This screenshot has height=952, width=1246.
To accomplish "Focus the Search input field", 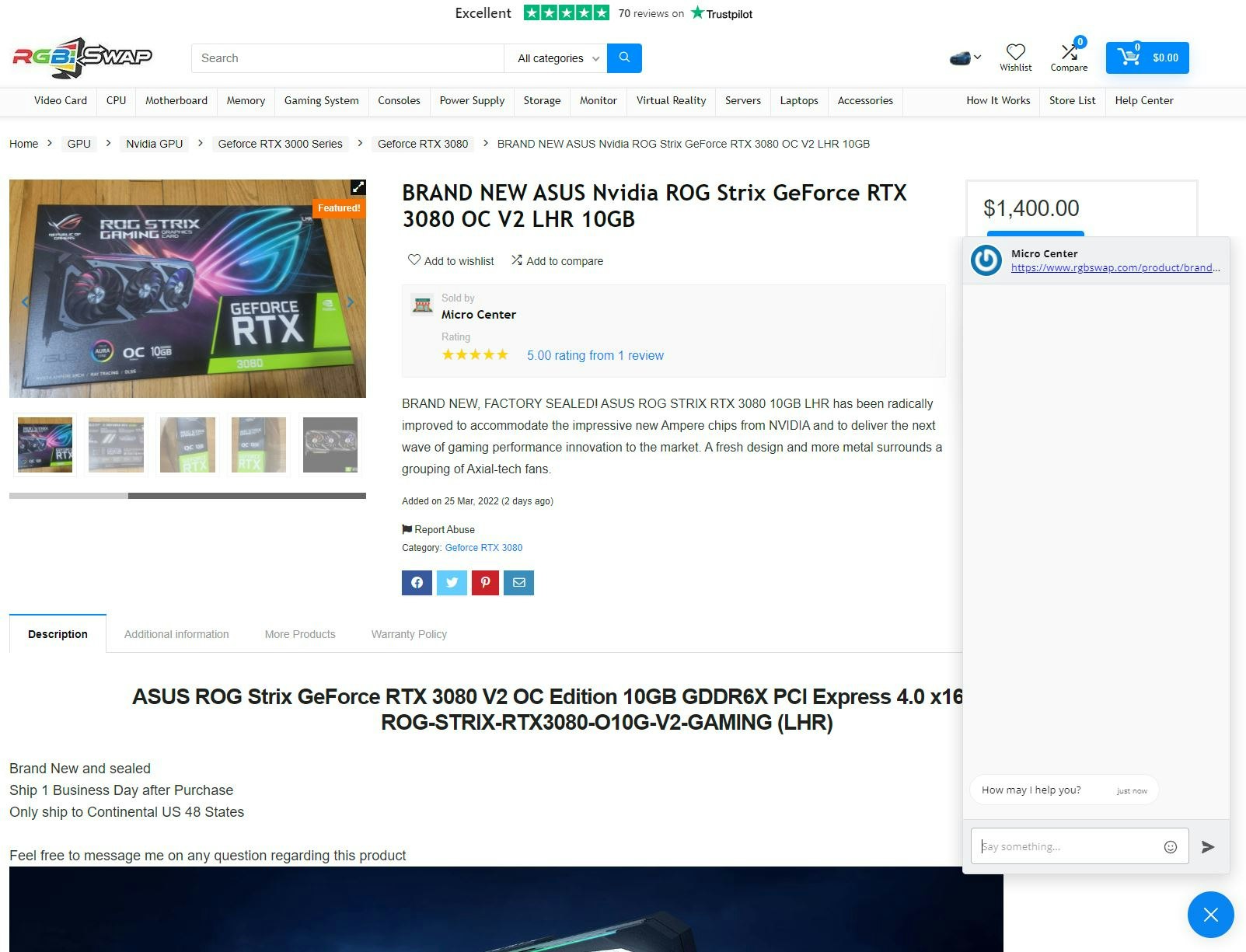I will [347, 58].
